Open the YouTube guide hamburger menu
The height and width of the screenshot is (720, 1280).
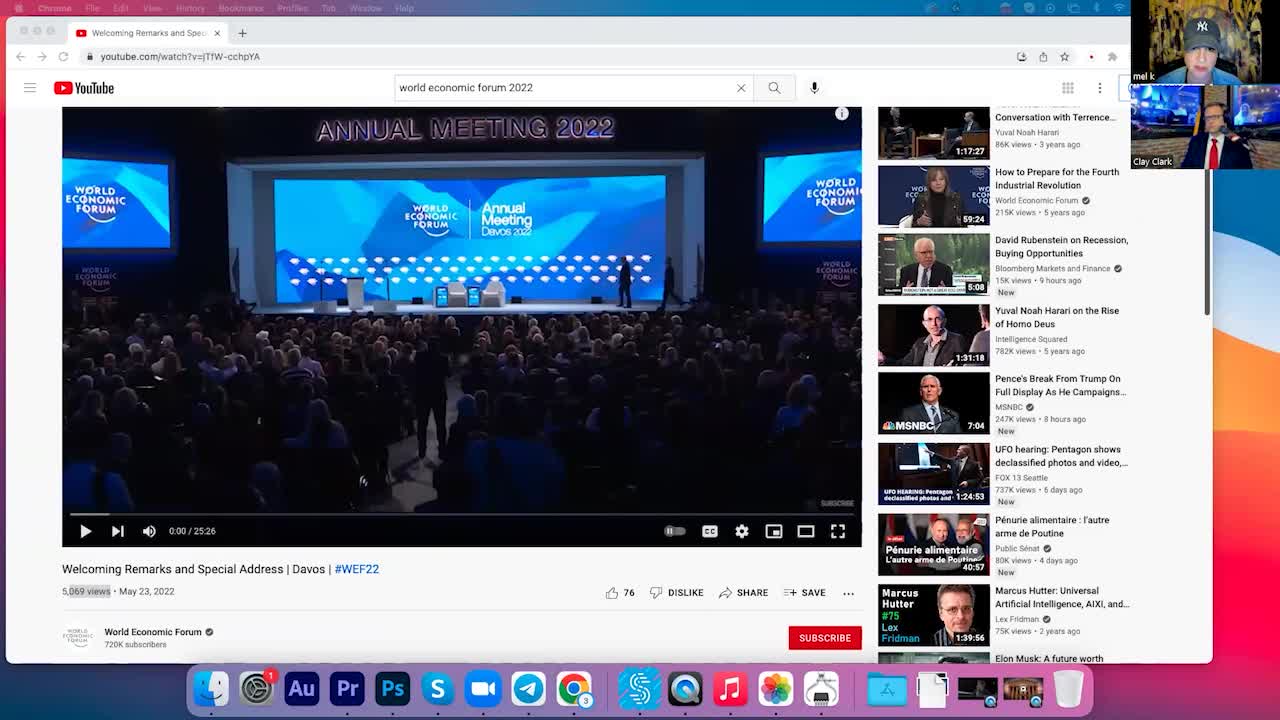[30, 88]
